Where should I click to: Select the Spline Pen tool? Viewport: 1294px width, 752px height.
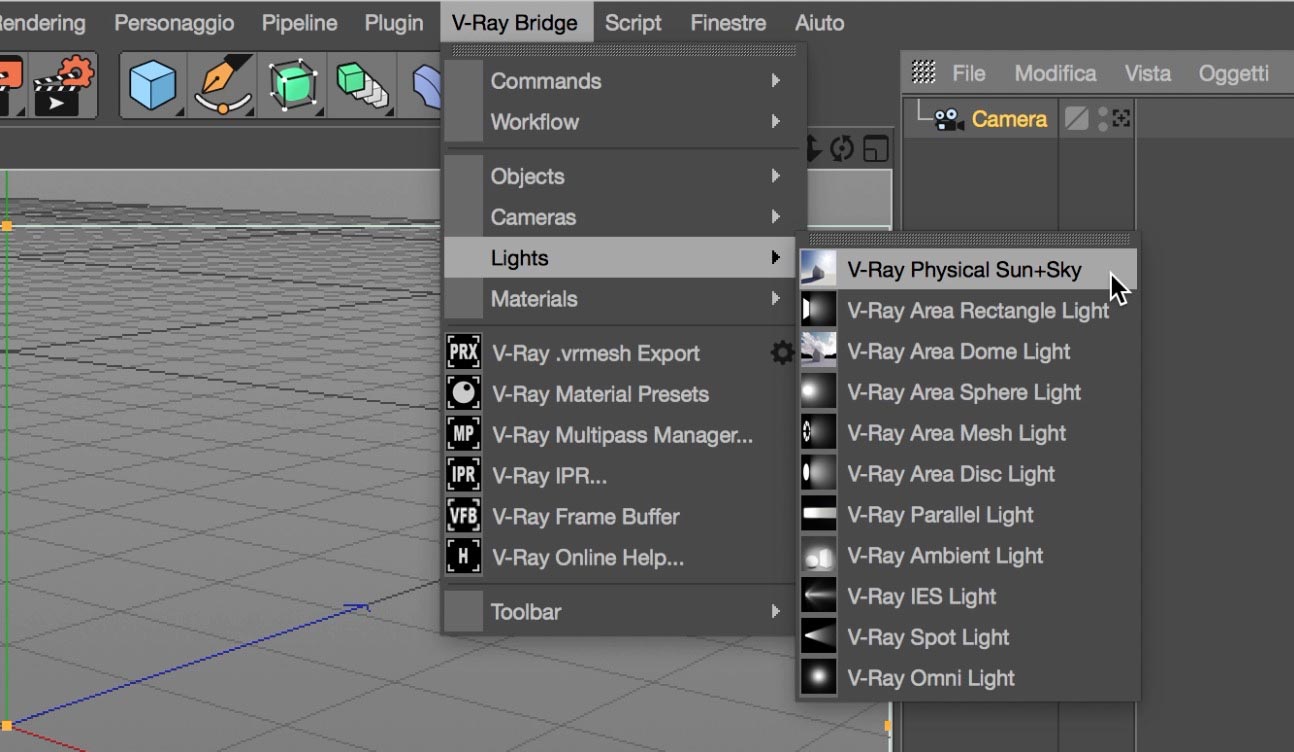222,85
